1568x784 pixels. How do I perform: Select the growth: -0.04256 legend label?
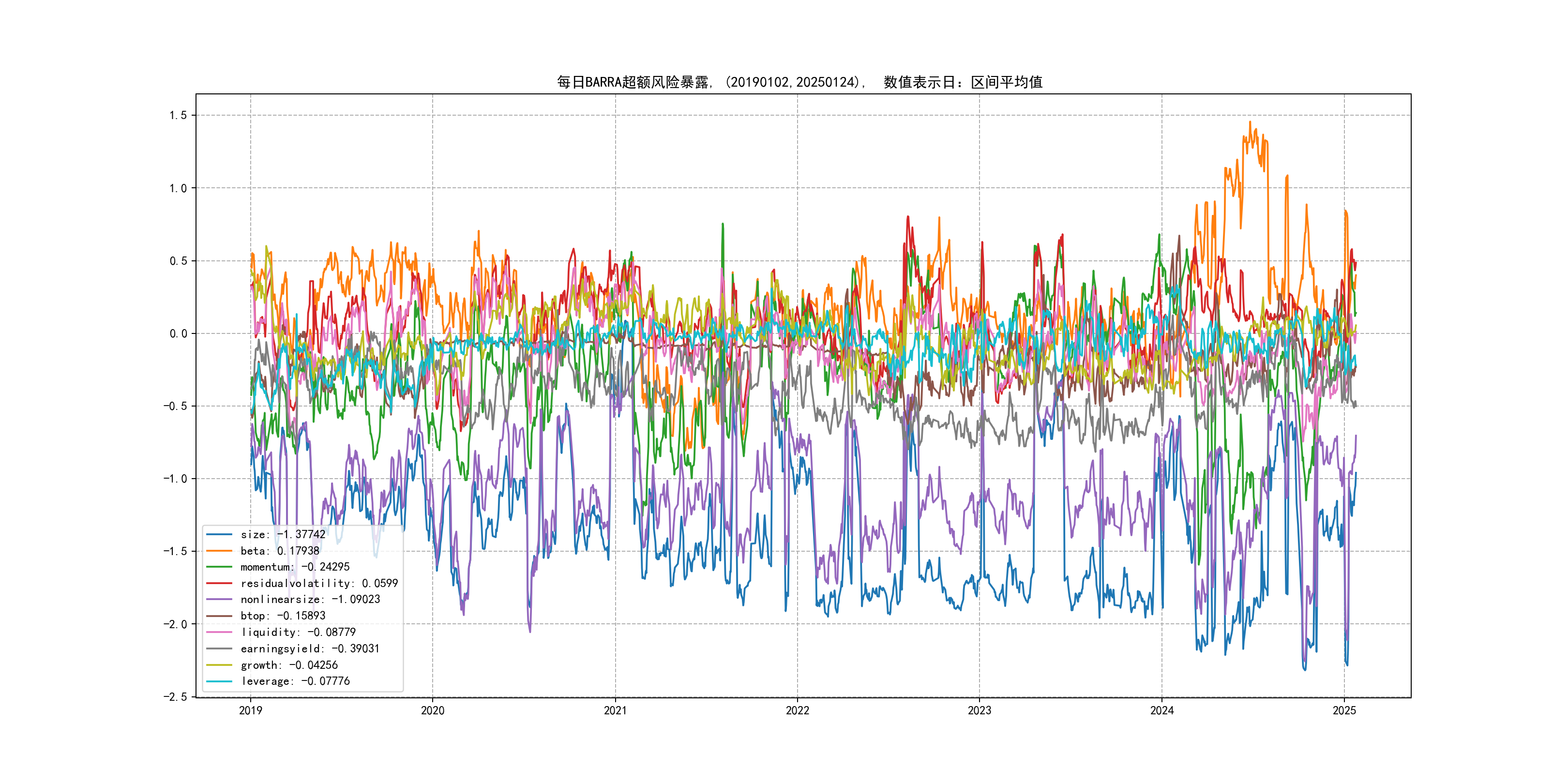(289, 665)
